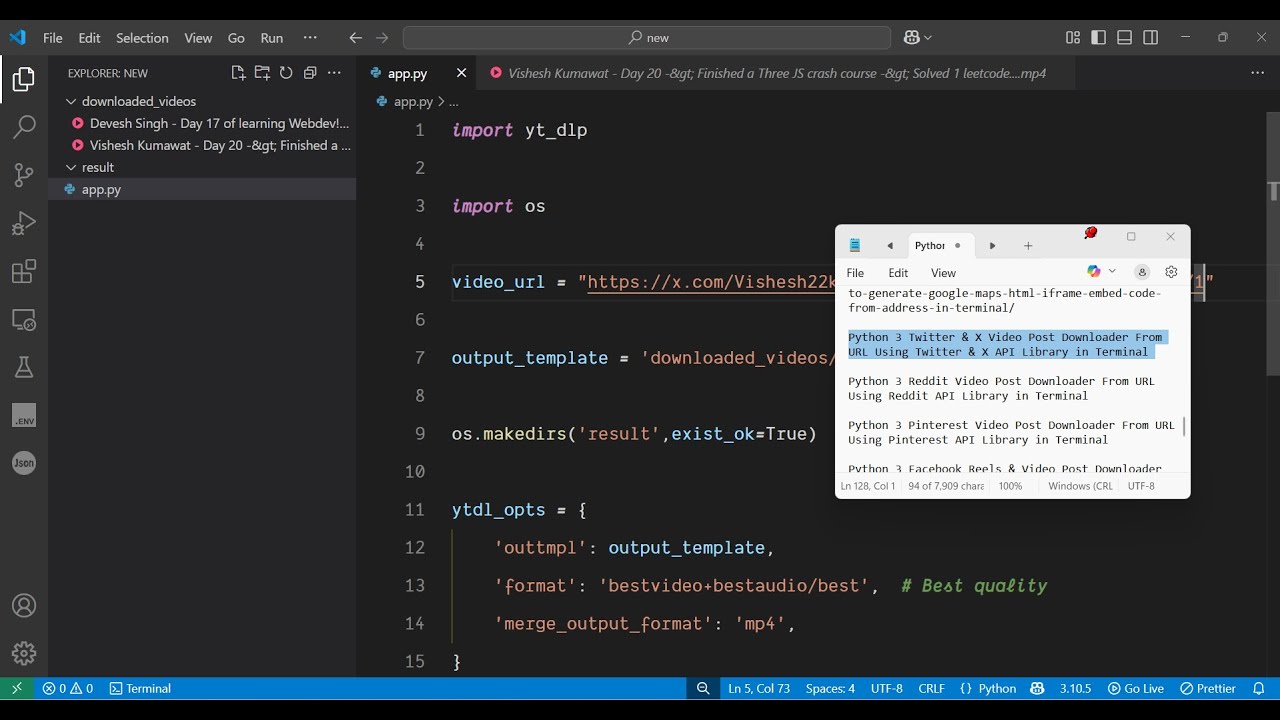Expand the hidden menus ellipsis in menu bar

(310, 38)
